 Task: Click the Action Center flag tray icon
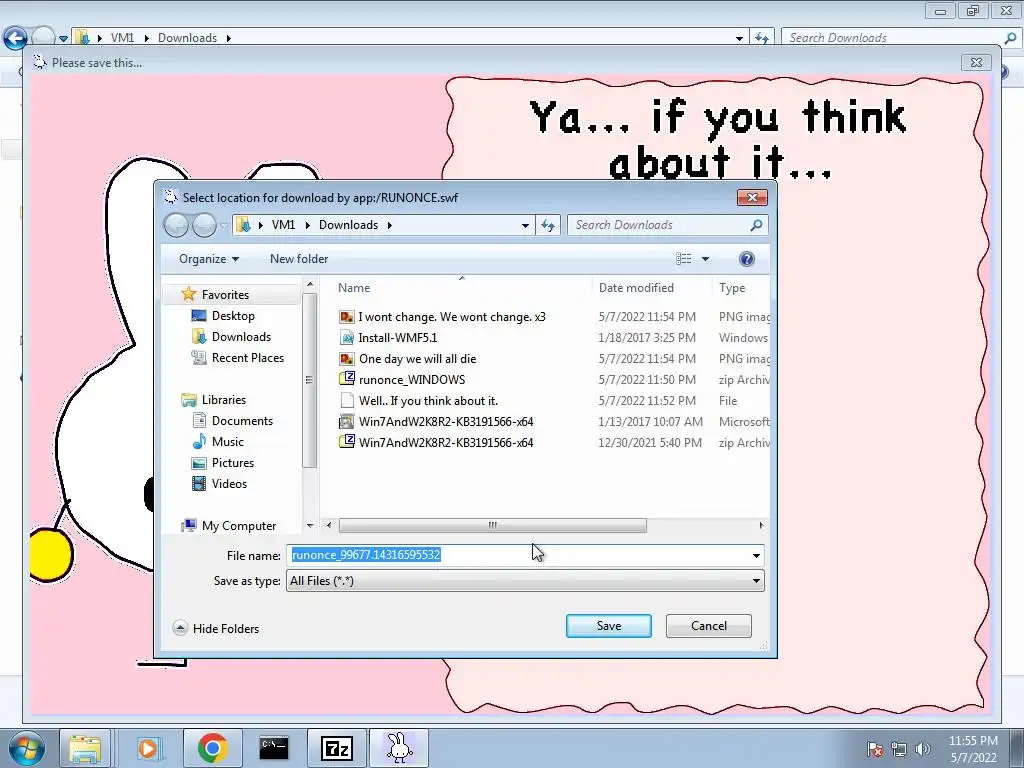click(x=874, y=748)
